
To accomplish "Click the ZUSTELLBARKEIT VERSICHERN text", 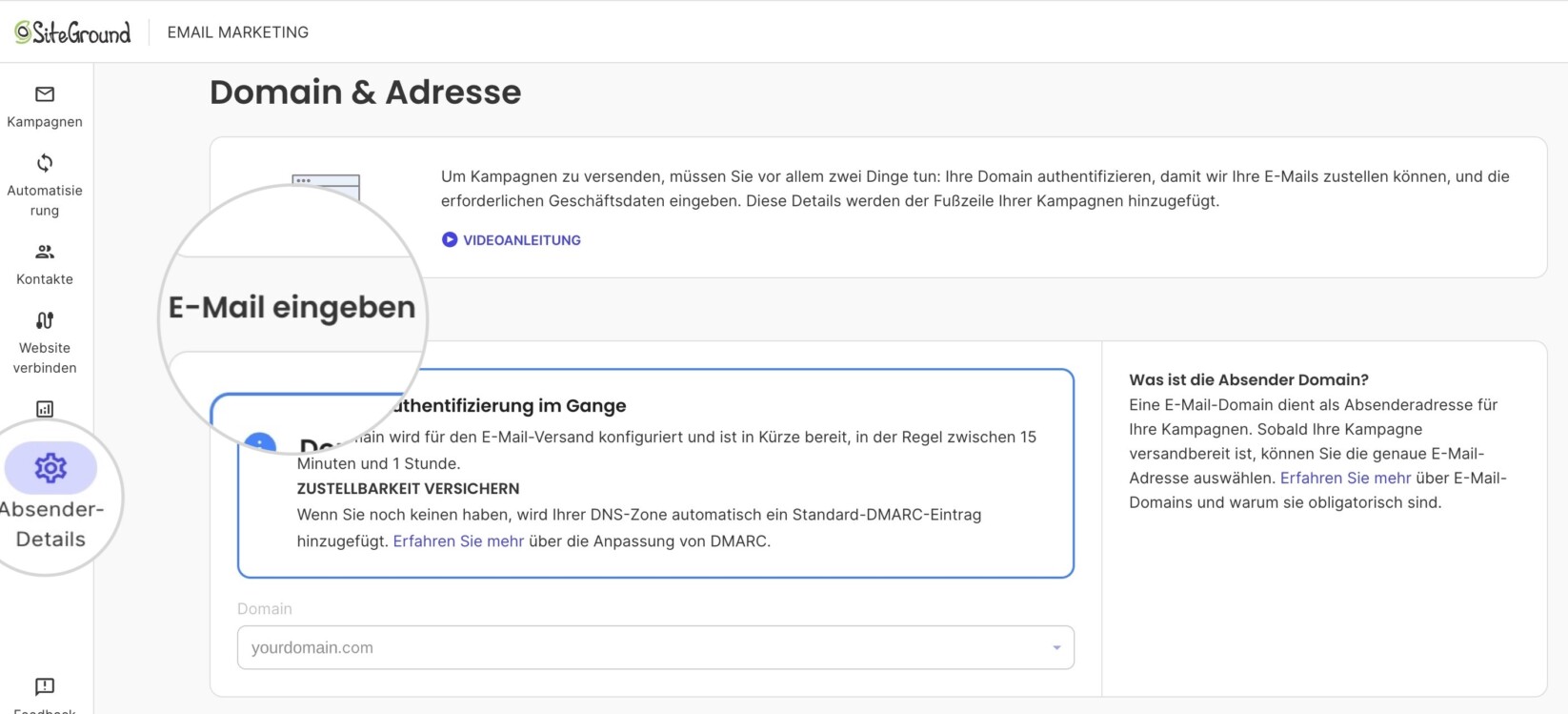I will pyautogui.click(x=408, y=489).
